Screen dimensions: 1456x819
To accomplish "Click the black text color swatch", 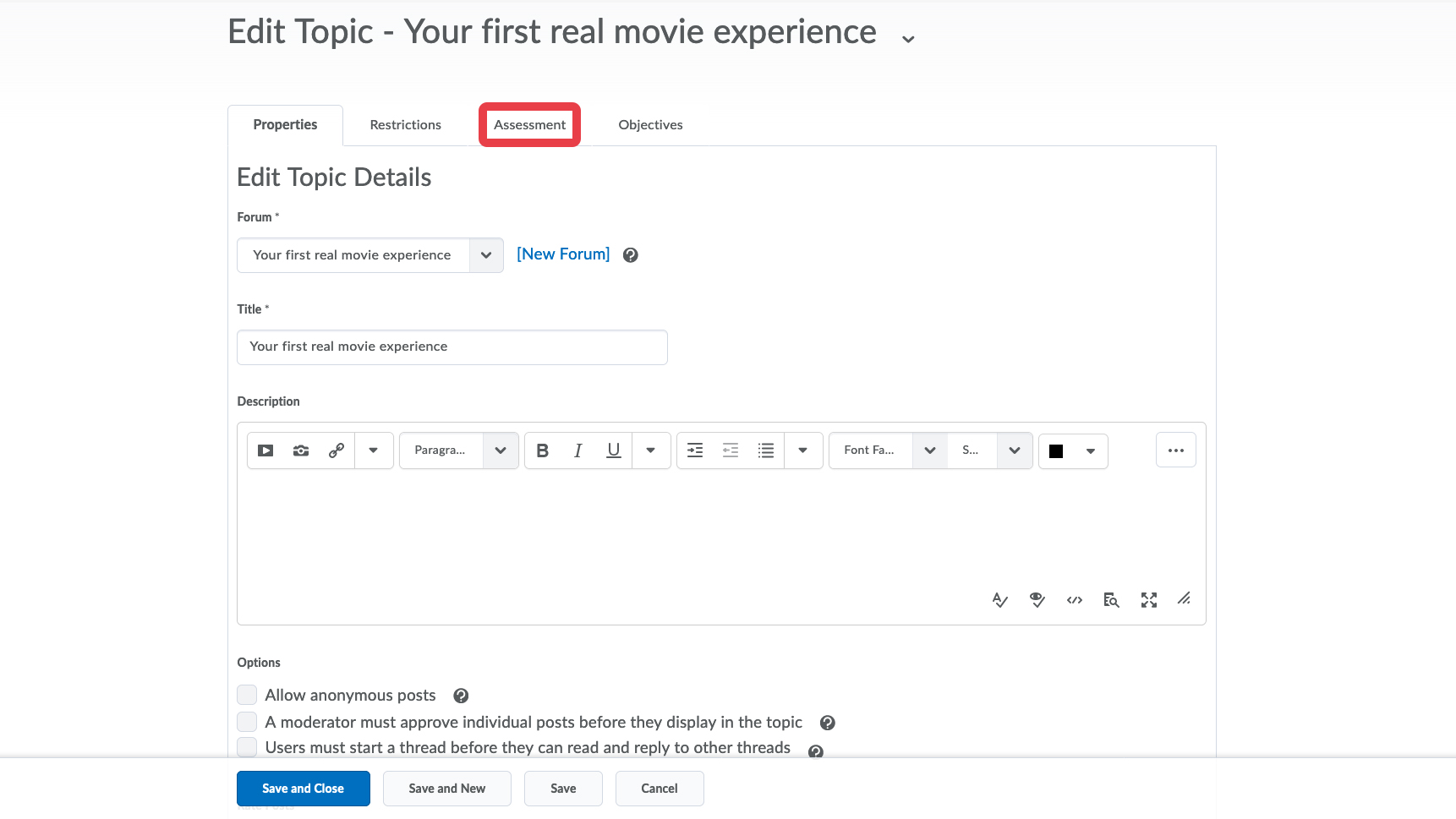I will [x=1056, y=451].
